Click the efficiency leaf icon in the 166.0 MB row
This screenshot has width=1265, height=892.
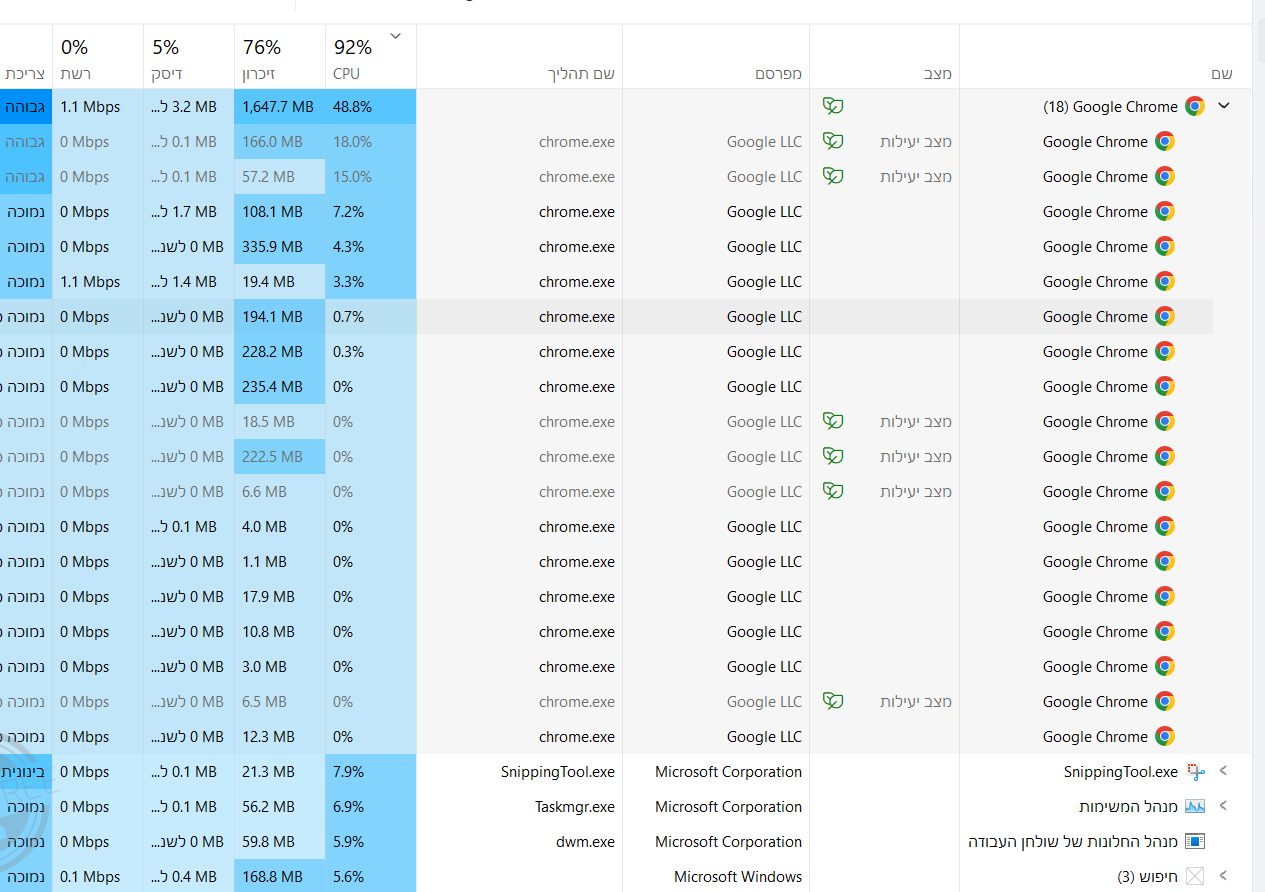[x=833, y=141]
